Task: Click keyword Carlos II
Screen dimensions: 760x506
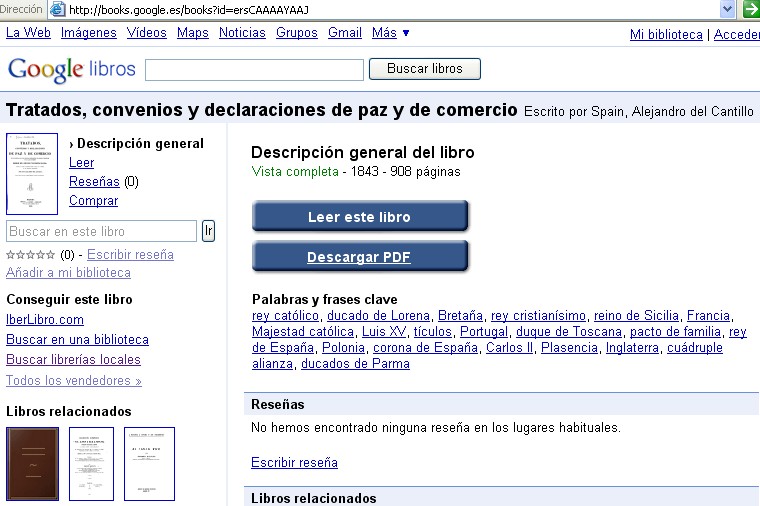Action: tap(509, 348)
